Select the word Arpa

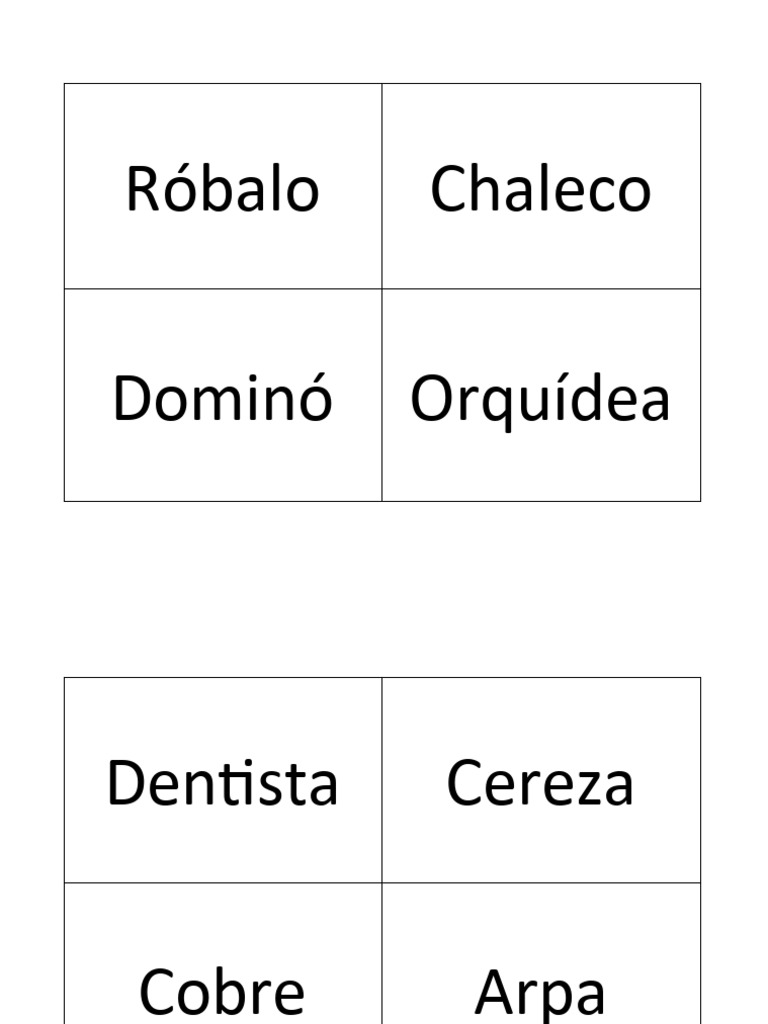[540, 990]
